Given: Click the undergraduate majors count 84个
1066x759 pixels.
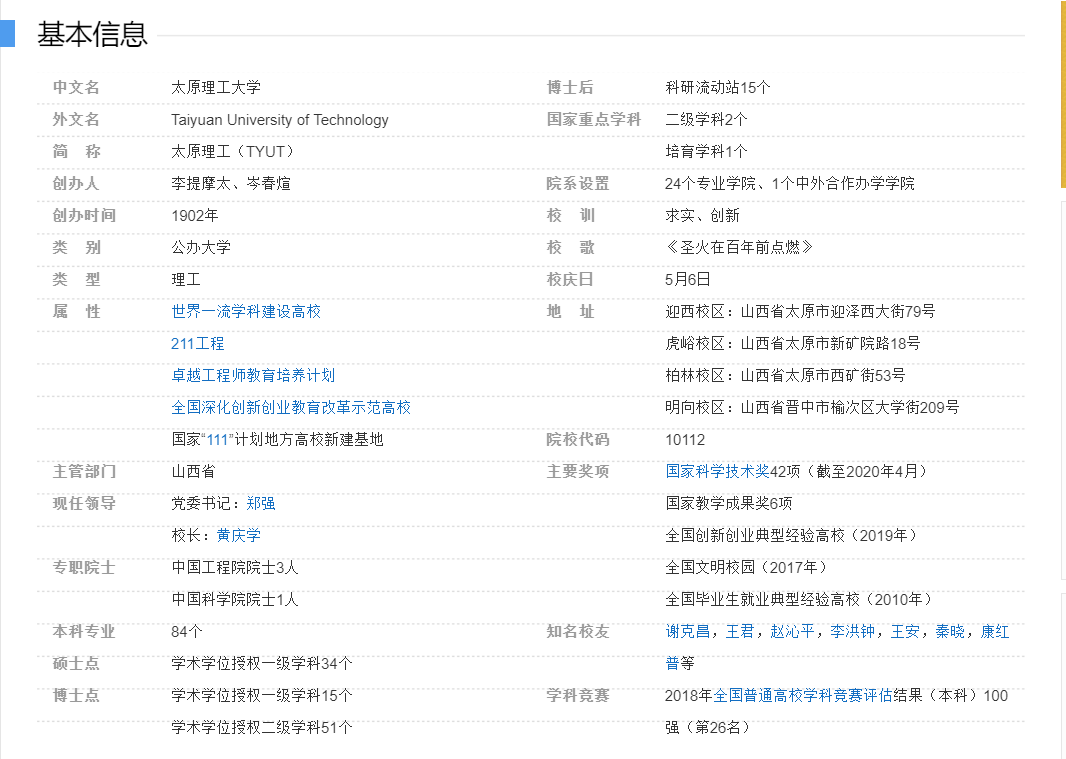Looking at the screenshot, I should pyautogui.click(x=187, y=631).
